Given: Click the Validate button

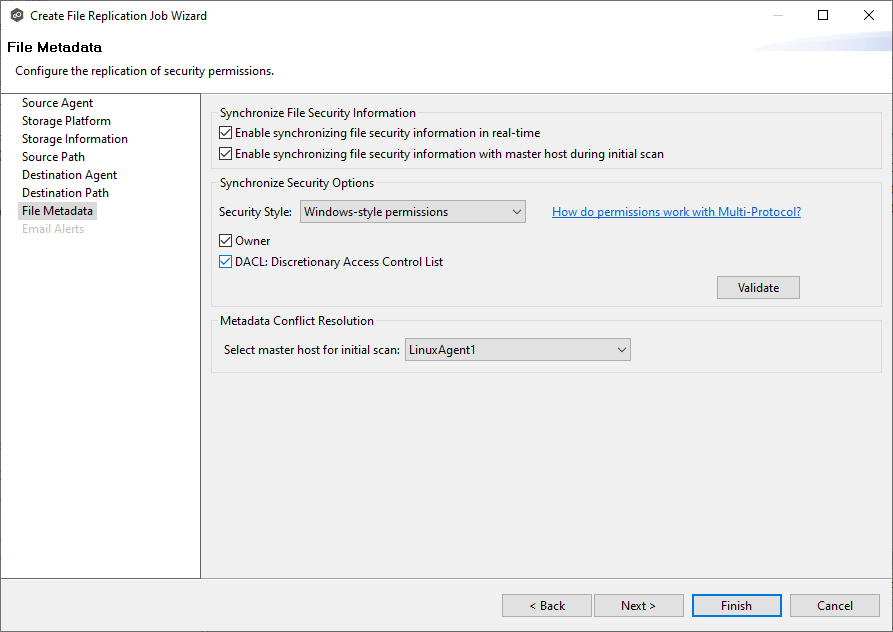Looking at the screenshot, I should [757, 287].
